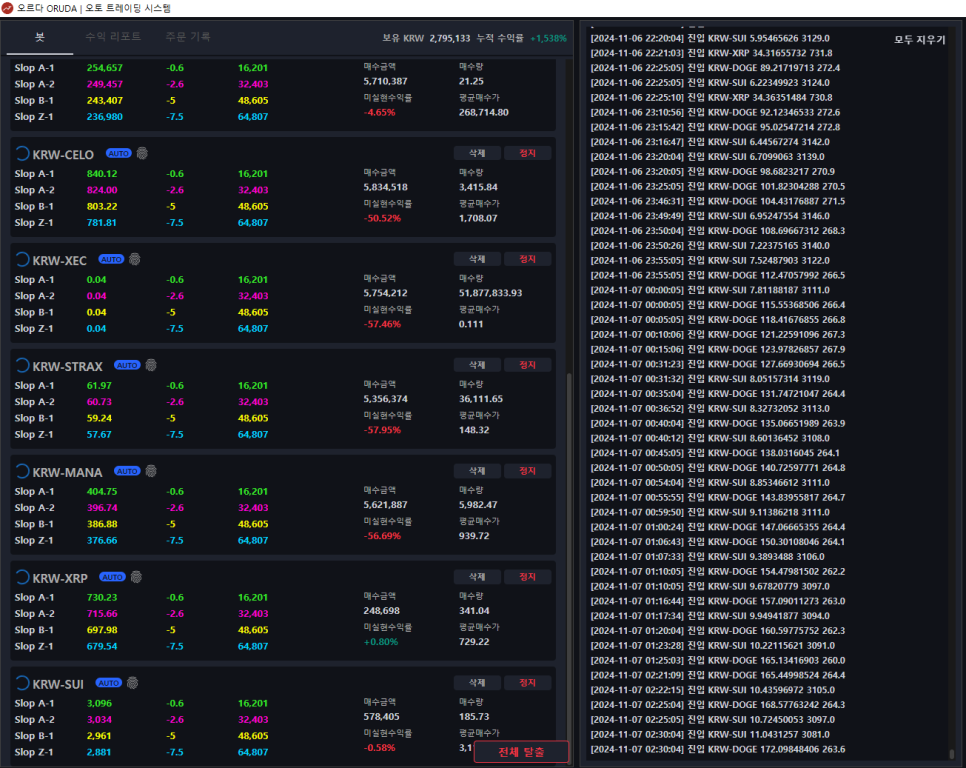
Task: Click KRW-XEC buy quantity 51,877,833.93
Action: [490, 293]
